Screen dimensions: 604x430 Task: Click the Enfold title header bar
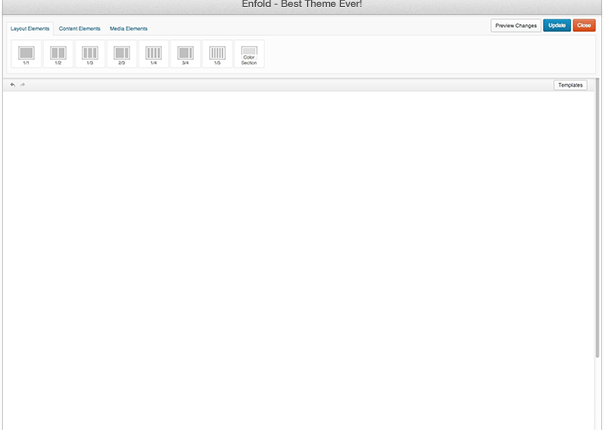300,6
